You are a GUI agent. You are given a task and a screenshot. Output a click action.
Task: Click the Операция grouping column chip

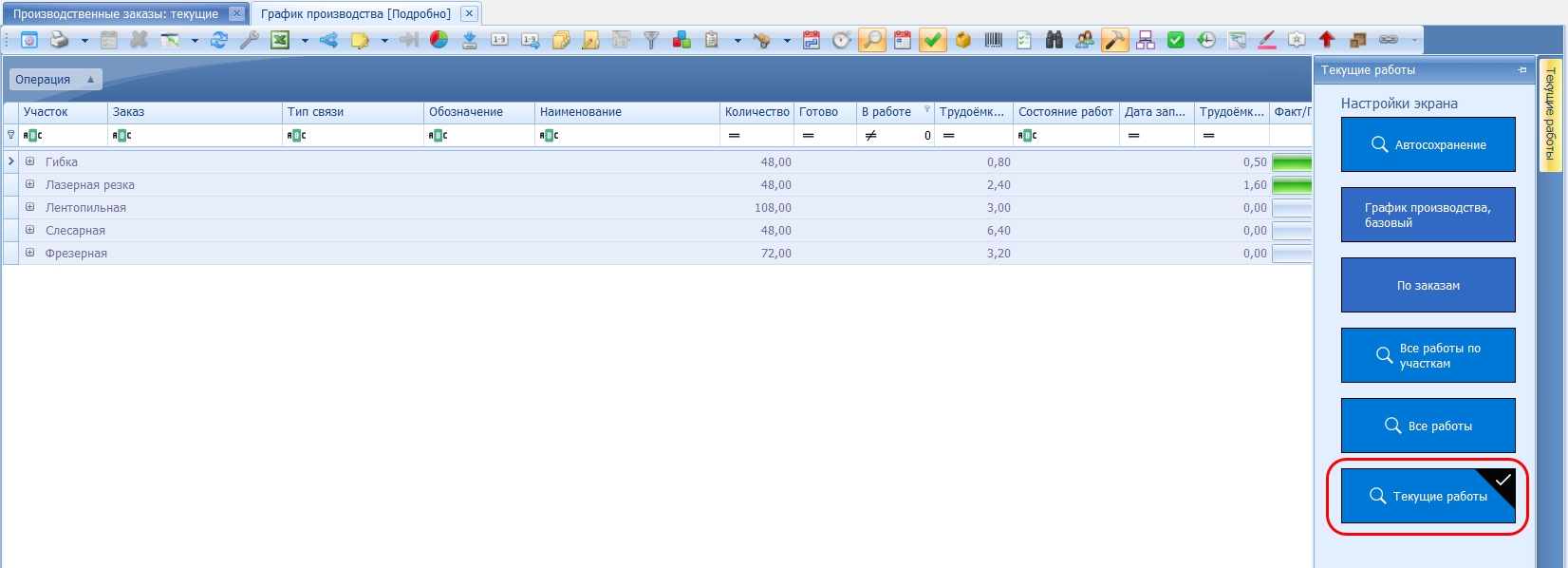55,80
